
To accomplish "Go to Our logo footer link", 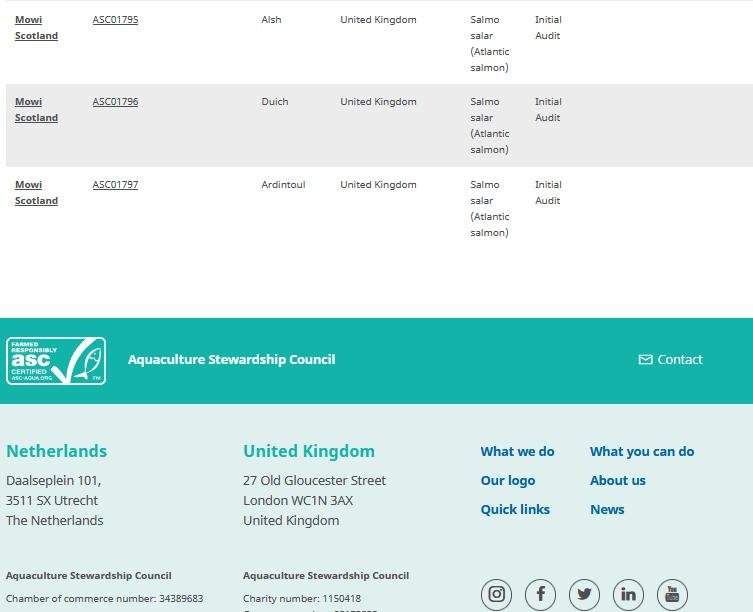I will 507,481.
